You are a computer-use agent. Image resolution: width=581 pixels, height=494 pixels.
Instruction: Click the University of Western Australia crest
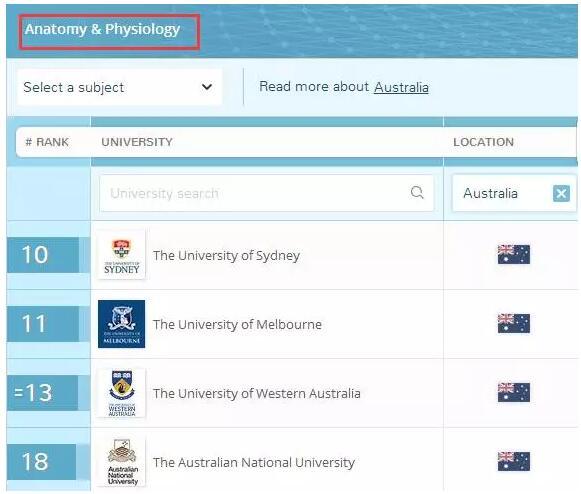(122, 393)
